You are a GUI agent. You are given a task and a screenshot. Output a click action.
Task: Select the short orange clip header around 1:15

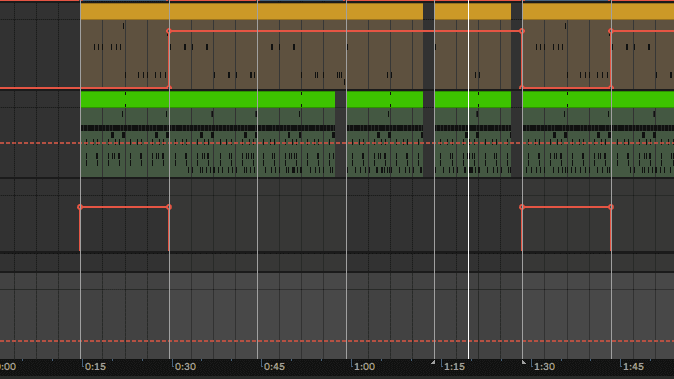[473, 12]
